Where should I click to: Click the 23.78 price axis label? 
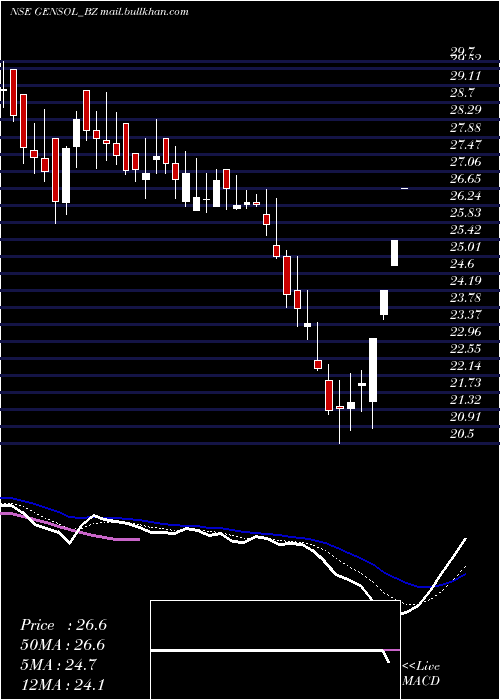466,298
